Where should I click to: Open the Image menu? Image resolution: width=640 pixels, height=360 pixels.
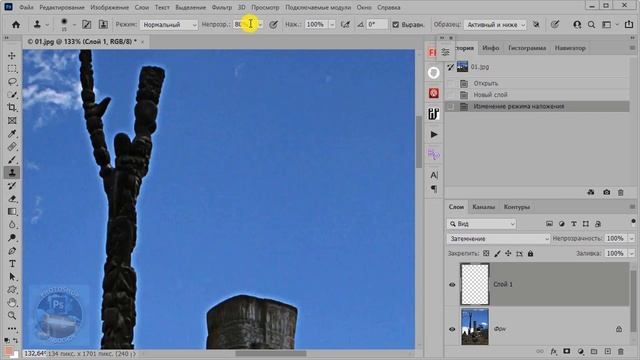[109, 7]
